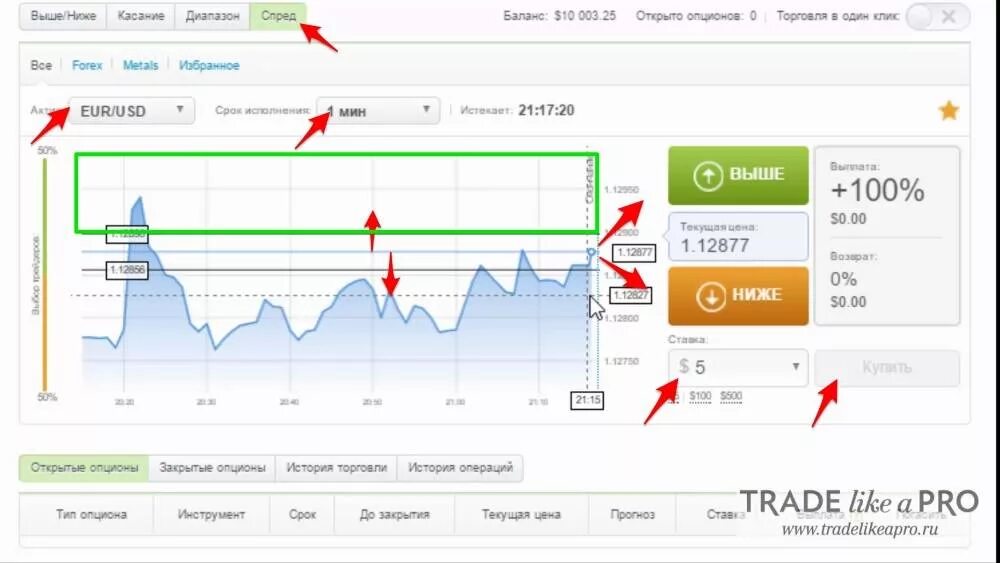This screenshot has width=1000, height=563.
Task: Click the balance amount $10 003.25
Action: click(x=585, y=16)
